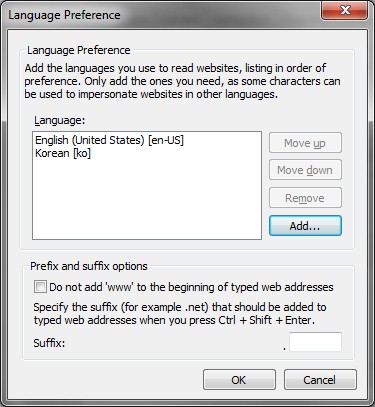Click the 'Add the languages you use' description text
This screenshot has height=407, width=375.
(182, 81)
